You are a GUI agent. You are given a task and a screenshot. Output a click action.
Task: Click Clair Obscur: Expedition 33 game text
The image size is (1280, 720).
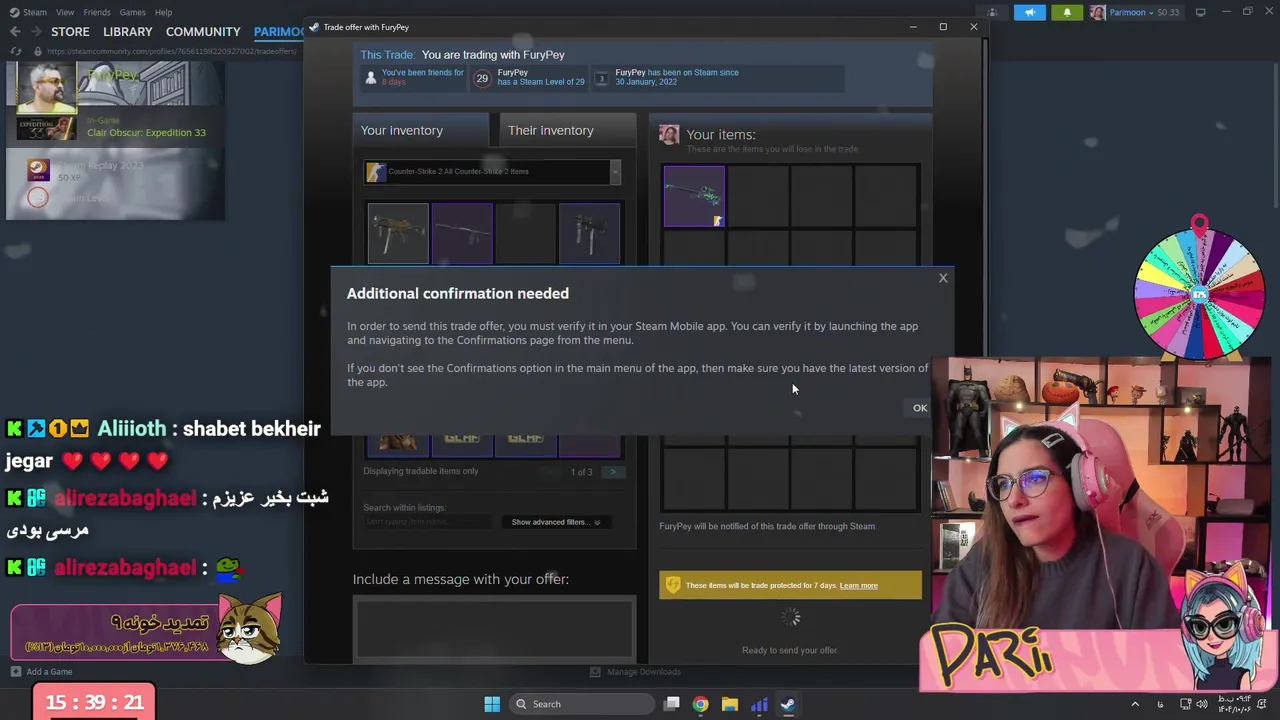click(x=146, y=132)
